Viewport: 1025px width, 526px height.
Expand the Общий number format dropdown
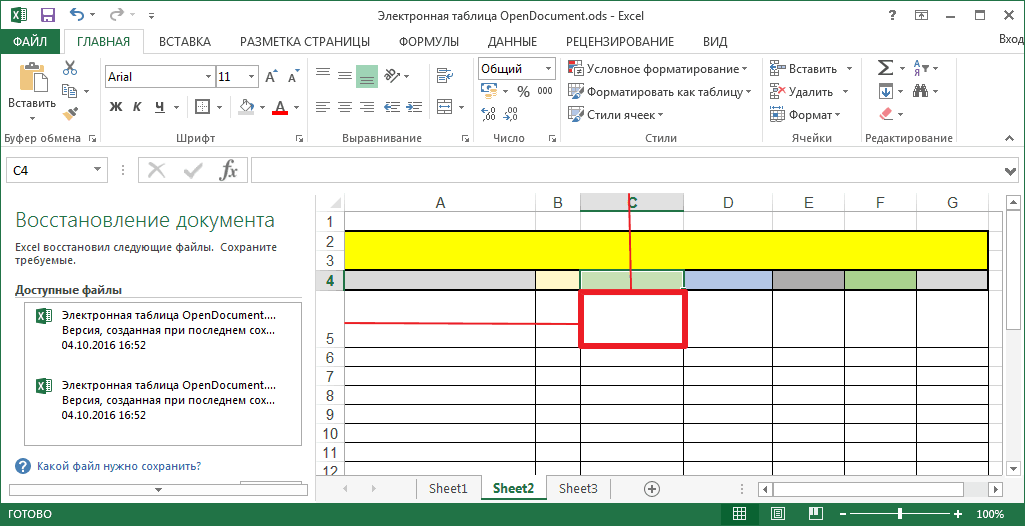(x=548, y=69)
